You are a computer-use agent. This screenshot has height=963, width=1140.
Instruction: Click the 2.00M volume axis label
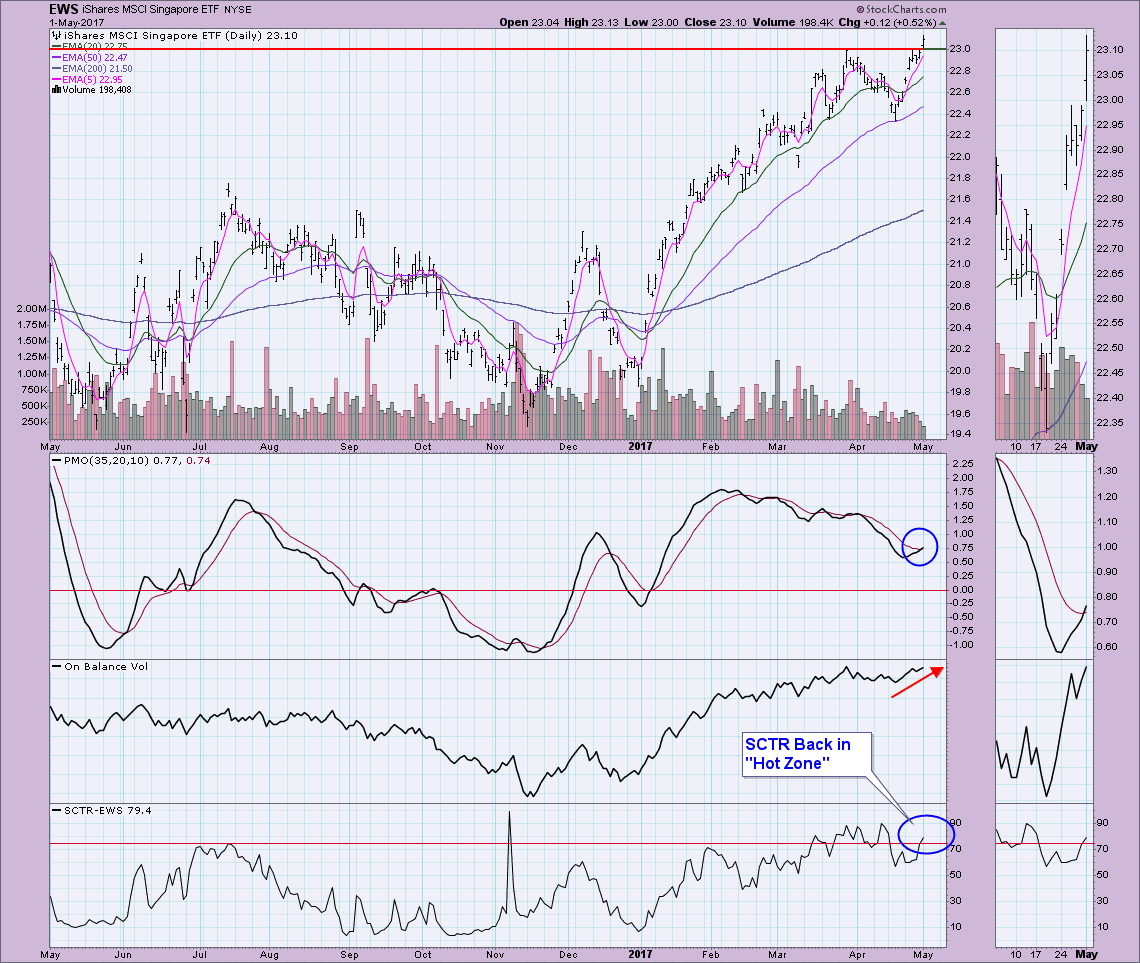32,308
